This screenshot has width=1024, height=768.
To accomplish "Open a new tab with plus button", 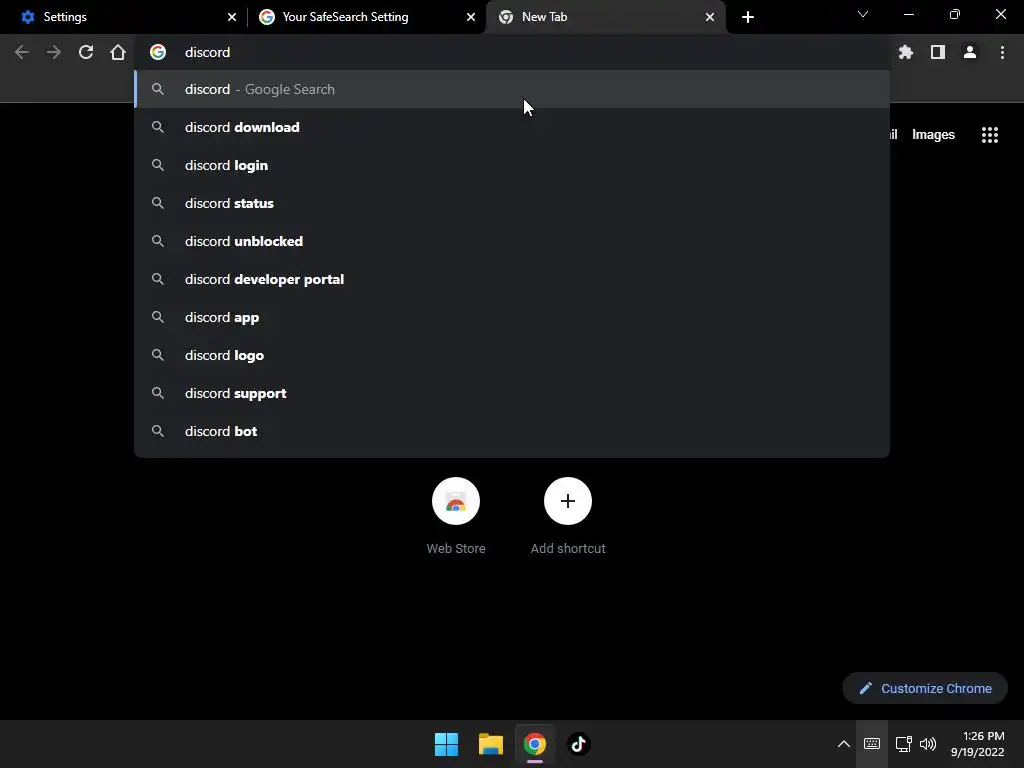I will pyautogui.click(x=748, y=17).
